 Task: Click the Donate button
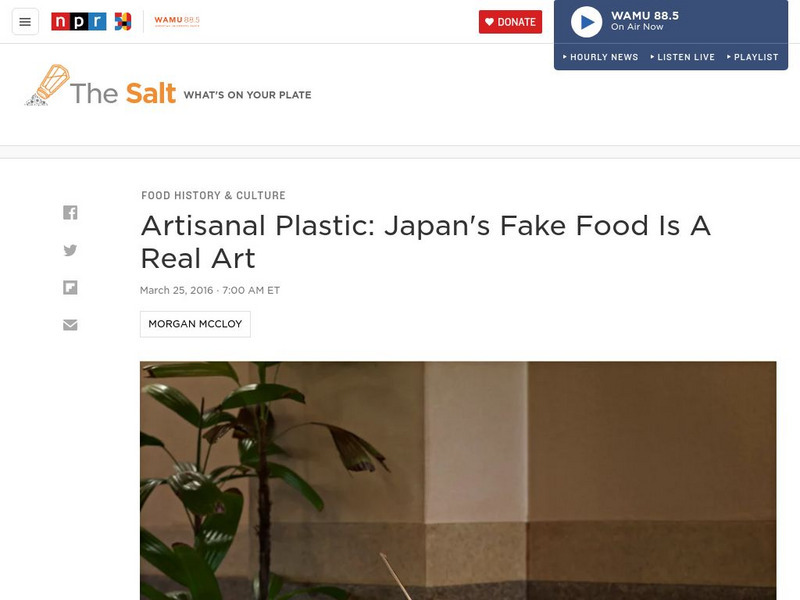pos(510,22)
